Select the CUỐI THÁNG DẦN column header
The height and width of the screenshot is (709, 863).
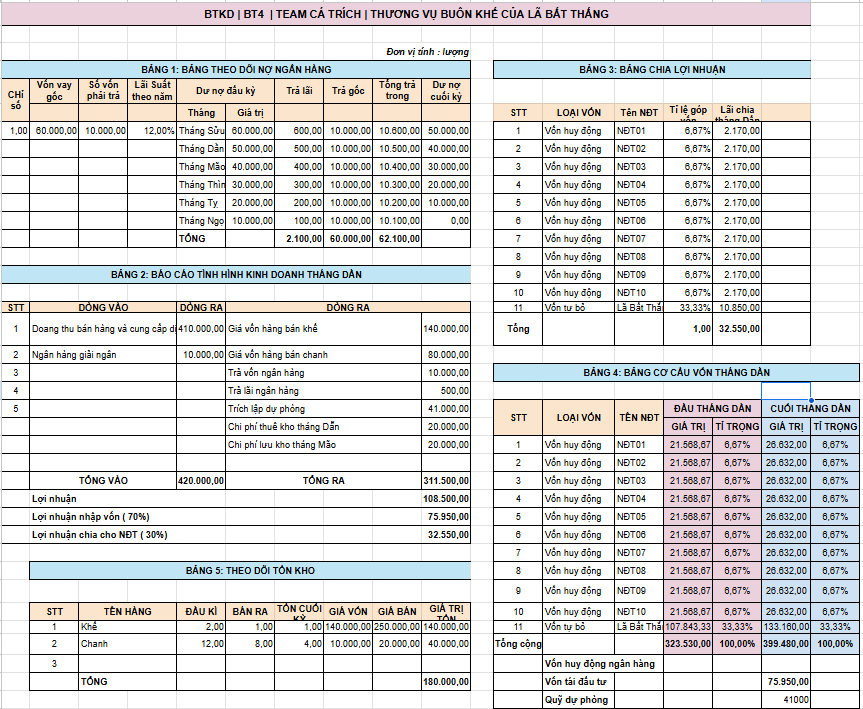pyautogui.click(x=811, y=408)
